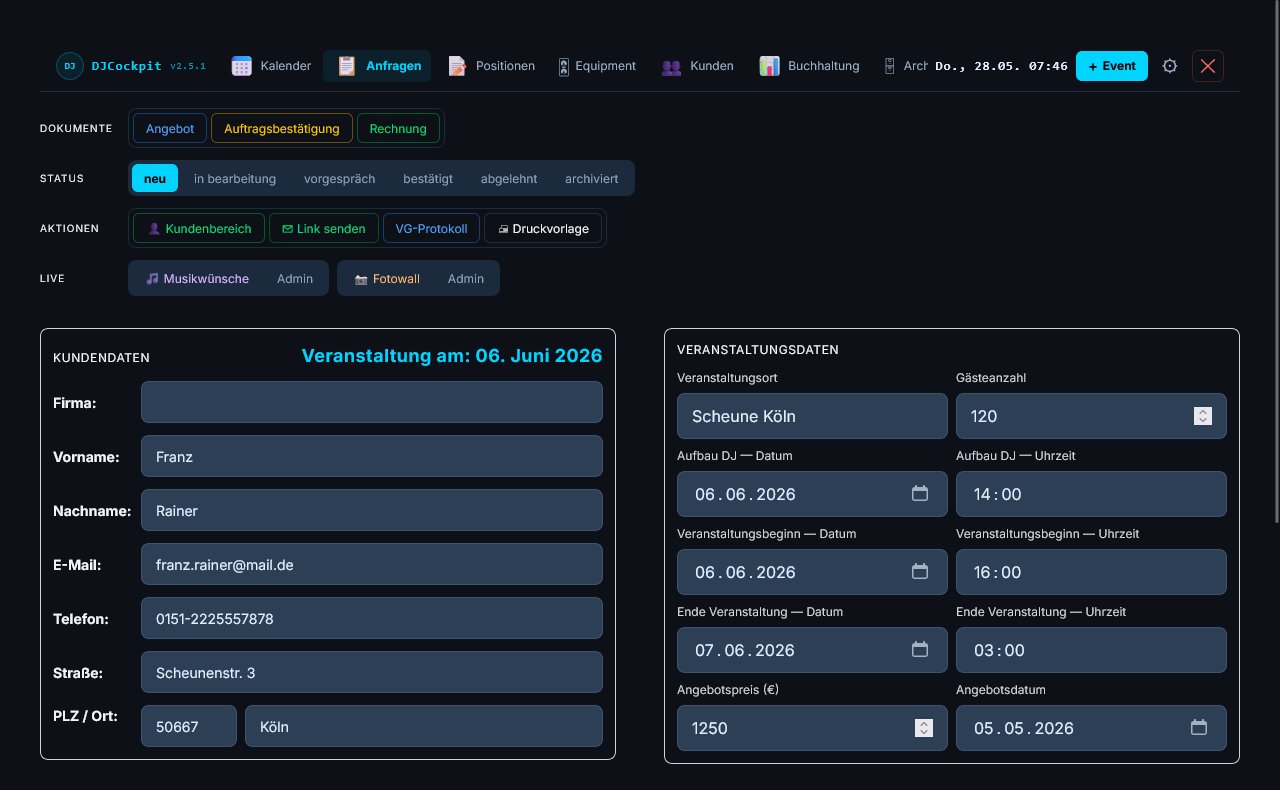This screenshot has width=1280, height=790.
Task: Open the Ende Veranstaltung date calendar picker
Action: coord(920,649)
